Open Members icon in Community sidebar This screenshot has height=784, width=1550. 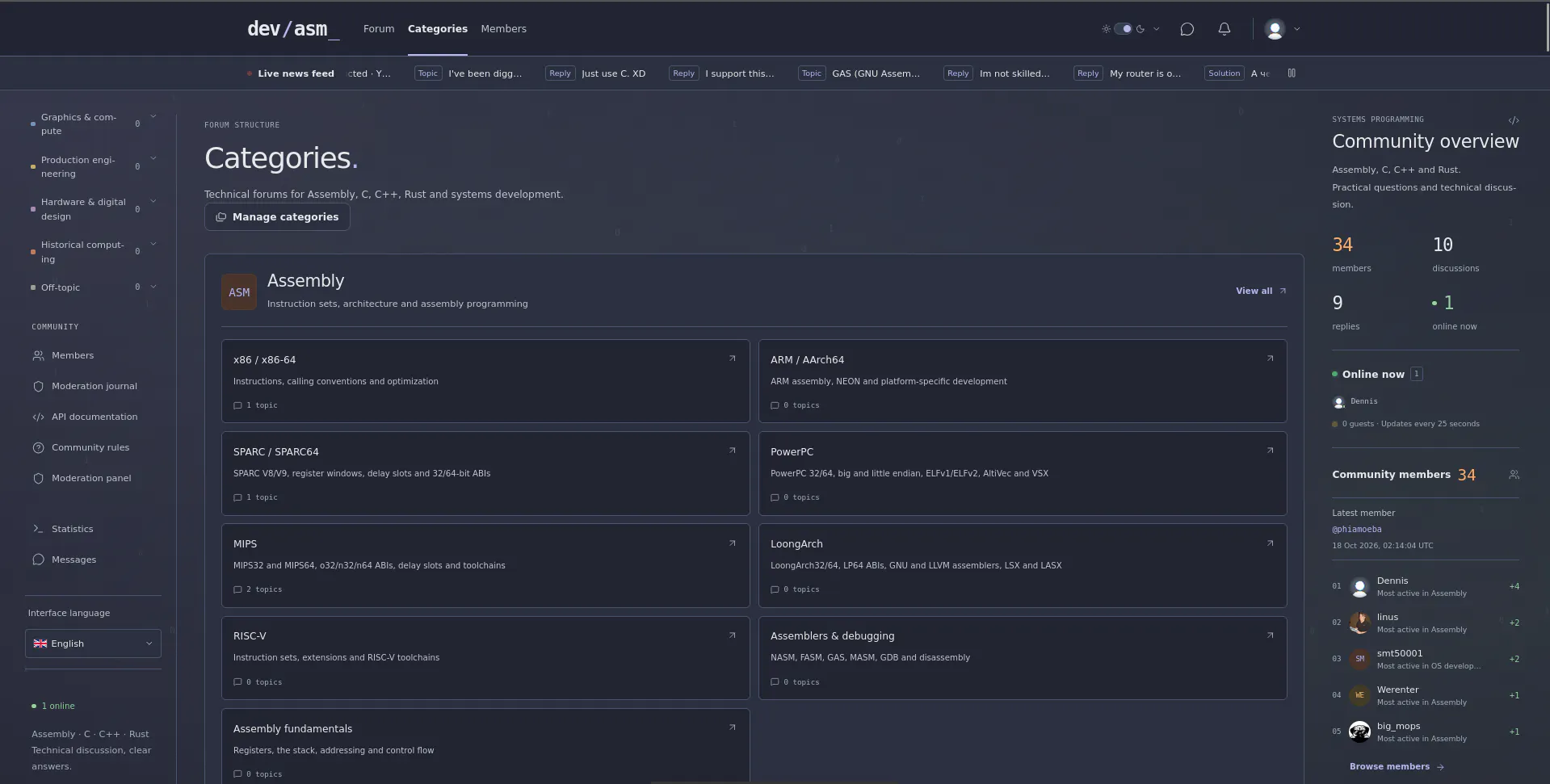pyautogui.click(x=38, y=355)
